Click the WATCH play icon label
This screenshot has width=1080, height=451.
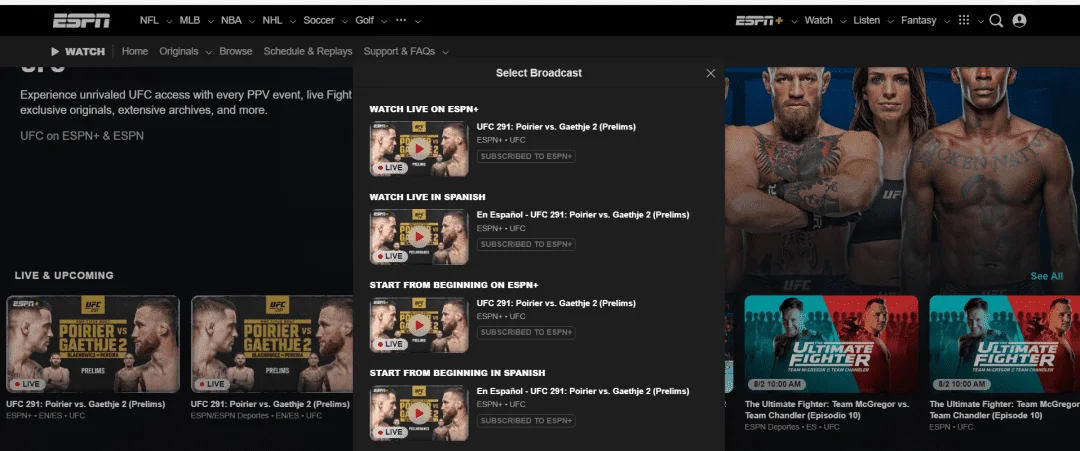(x=78, y=52)
